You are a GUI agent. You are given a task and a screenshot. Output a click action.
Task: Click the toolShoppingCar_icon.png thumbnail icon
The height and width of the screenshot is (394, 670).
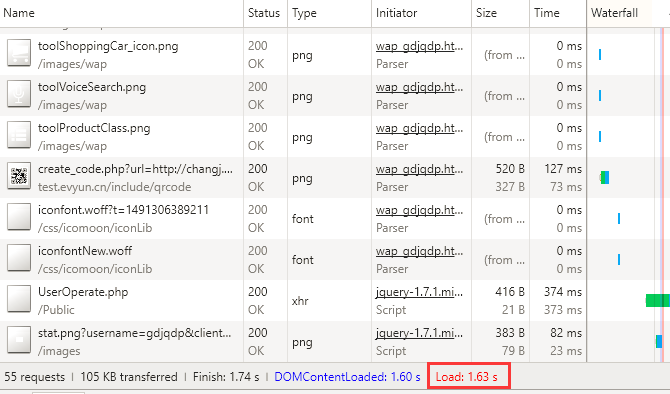(x=19, y=54)
